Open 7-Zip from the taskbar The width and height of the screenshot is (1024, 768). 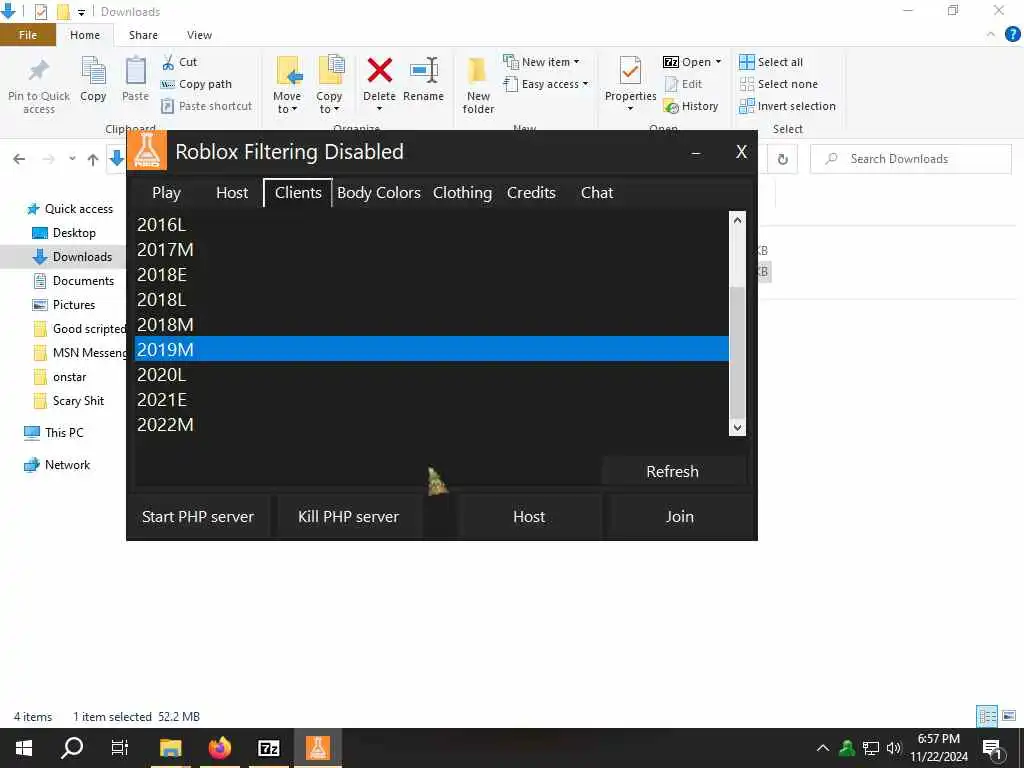(268, 748)
